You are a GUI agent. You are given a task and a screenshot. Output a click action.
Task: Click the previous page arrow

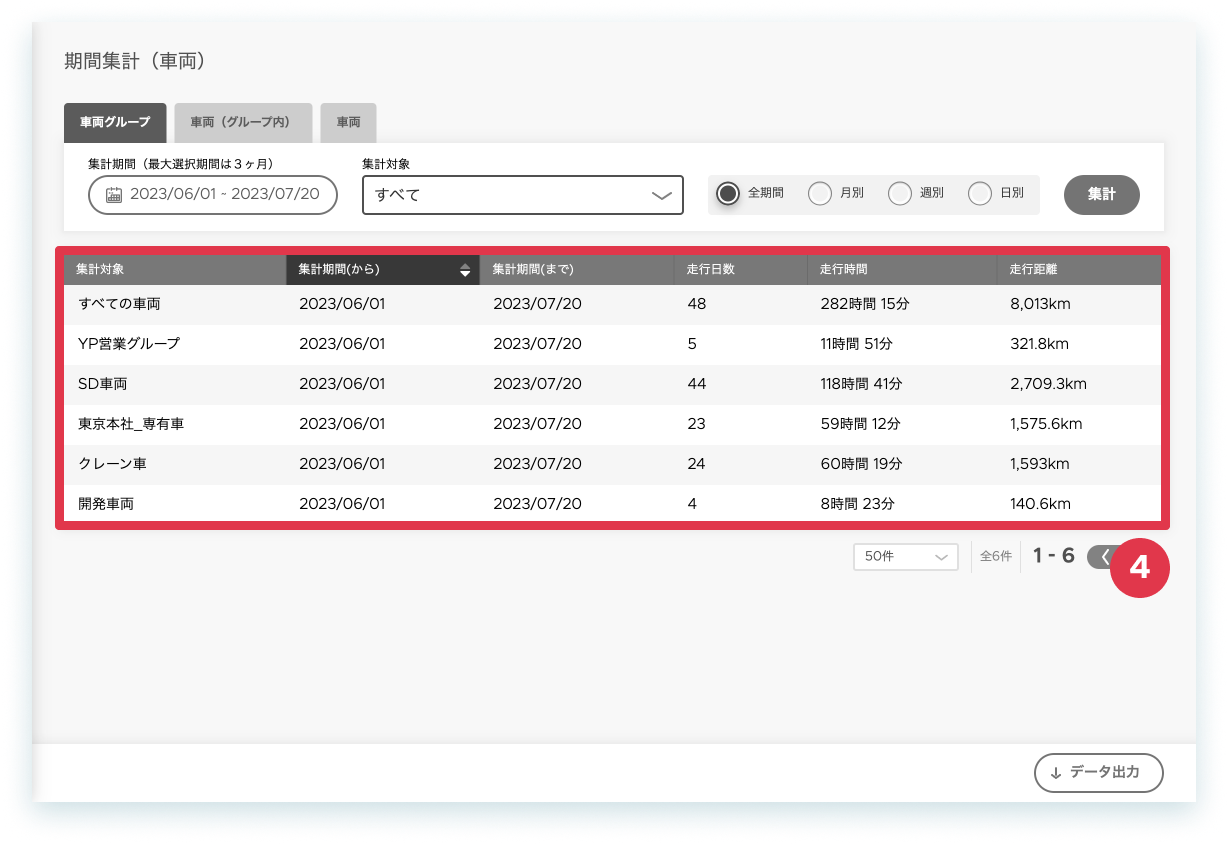pyautogui.click(x=1102, y=556)
